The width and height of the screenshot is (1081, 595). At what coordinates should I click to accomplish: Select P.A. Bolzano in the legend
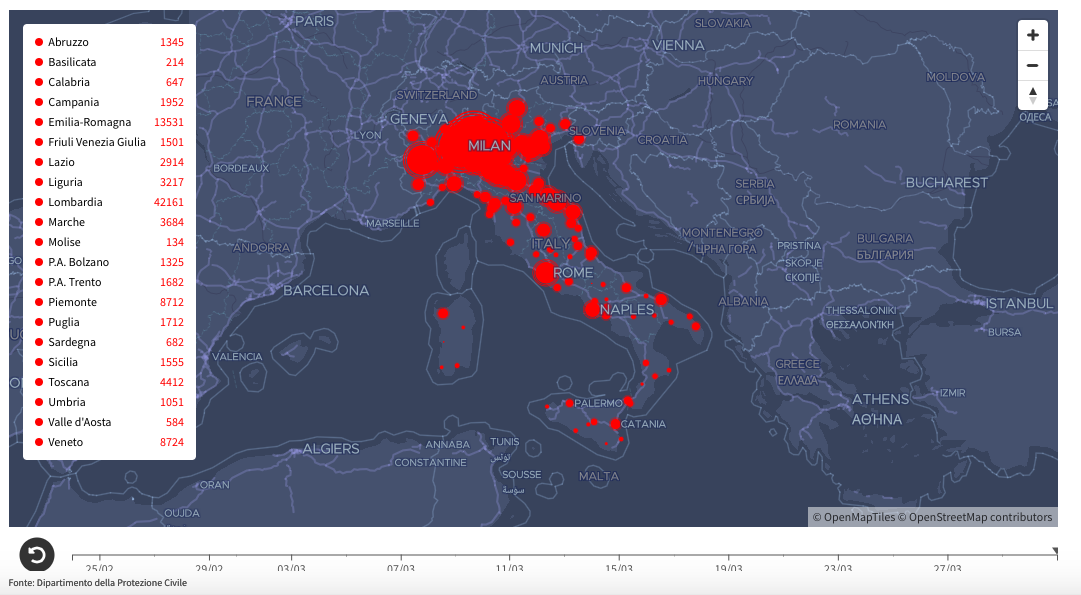point(109,262)
